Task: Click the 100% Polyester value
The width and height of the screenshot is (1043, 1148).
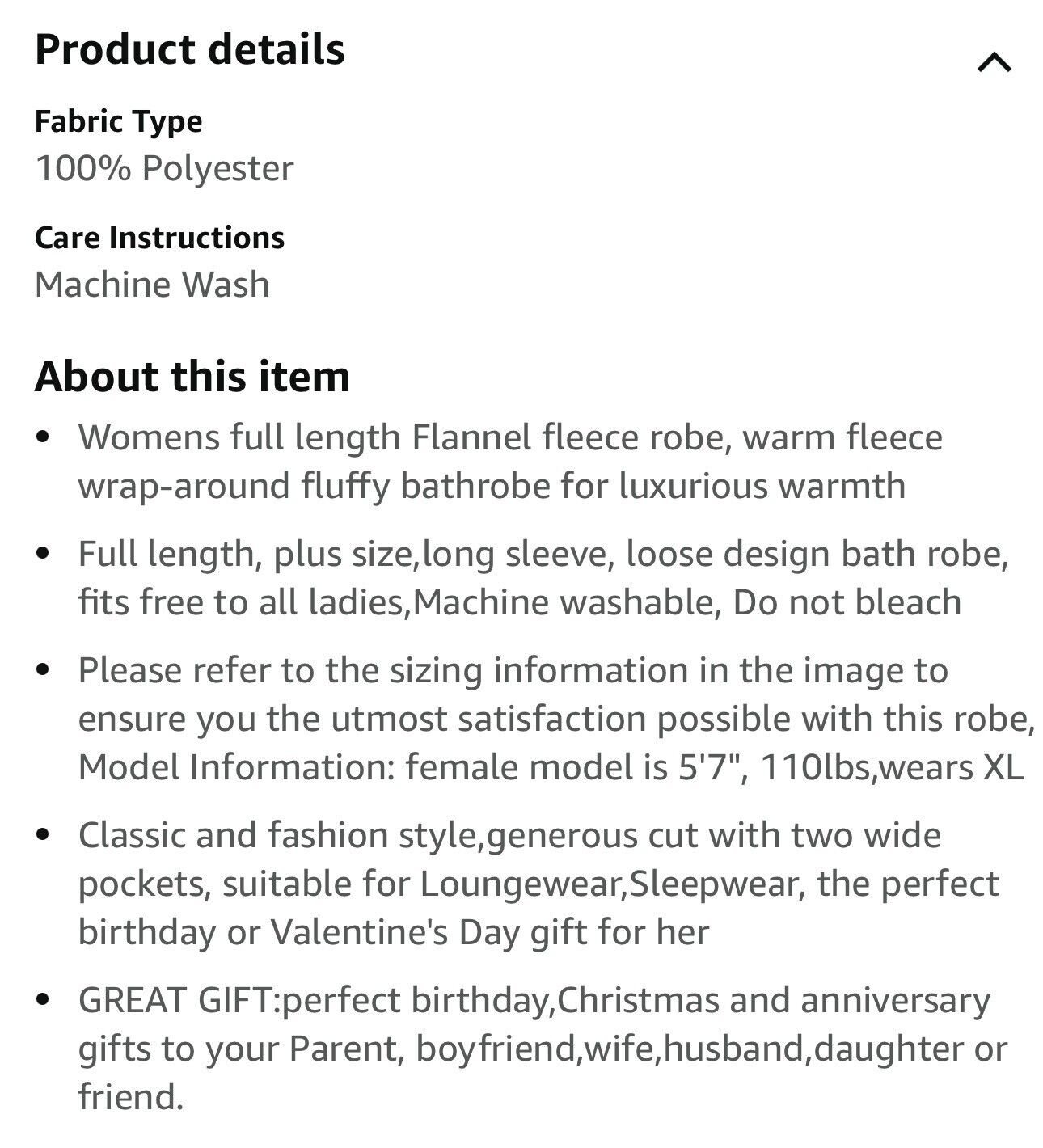Action: (164, 168)
